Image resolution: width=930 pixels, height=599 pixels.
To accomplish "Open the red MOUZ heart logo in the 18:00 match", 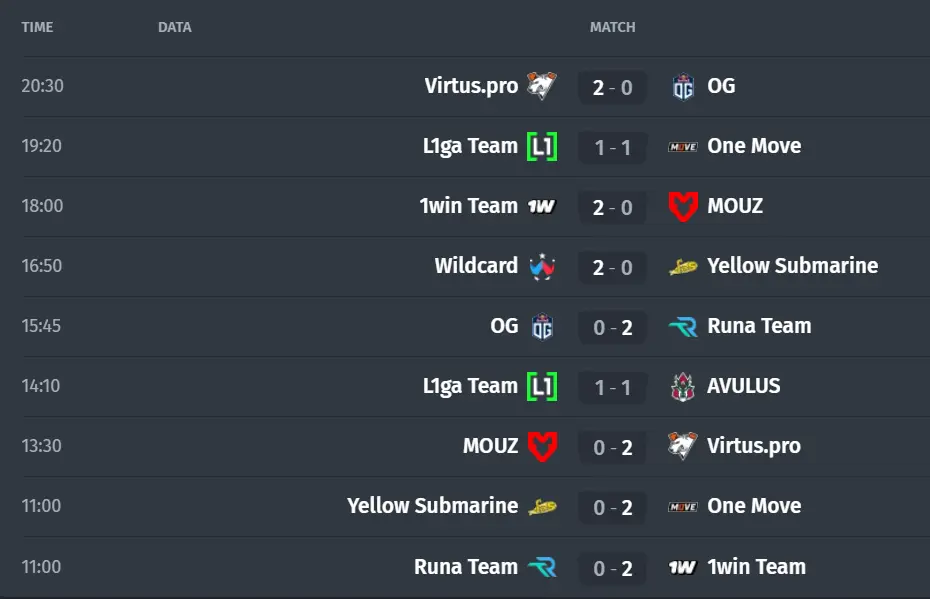I will (x=683, y=206).
